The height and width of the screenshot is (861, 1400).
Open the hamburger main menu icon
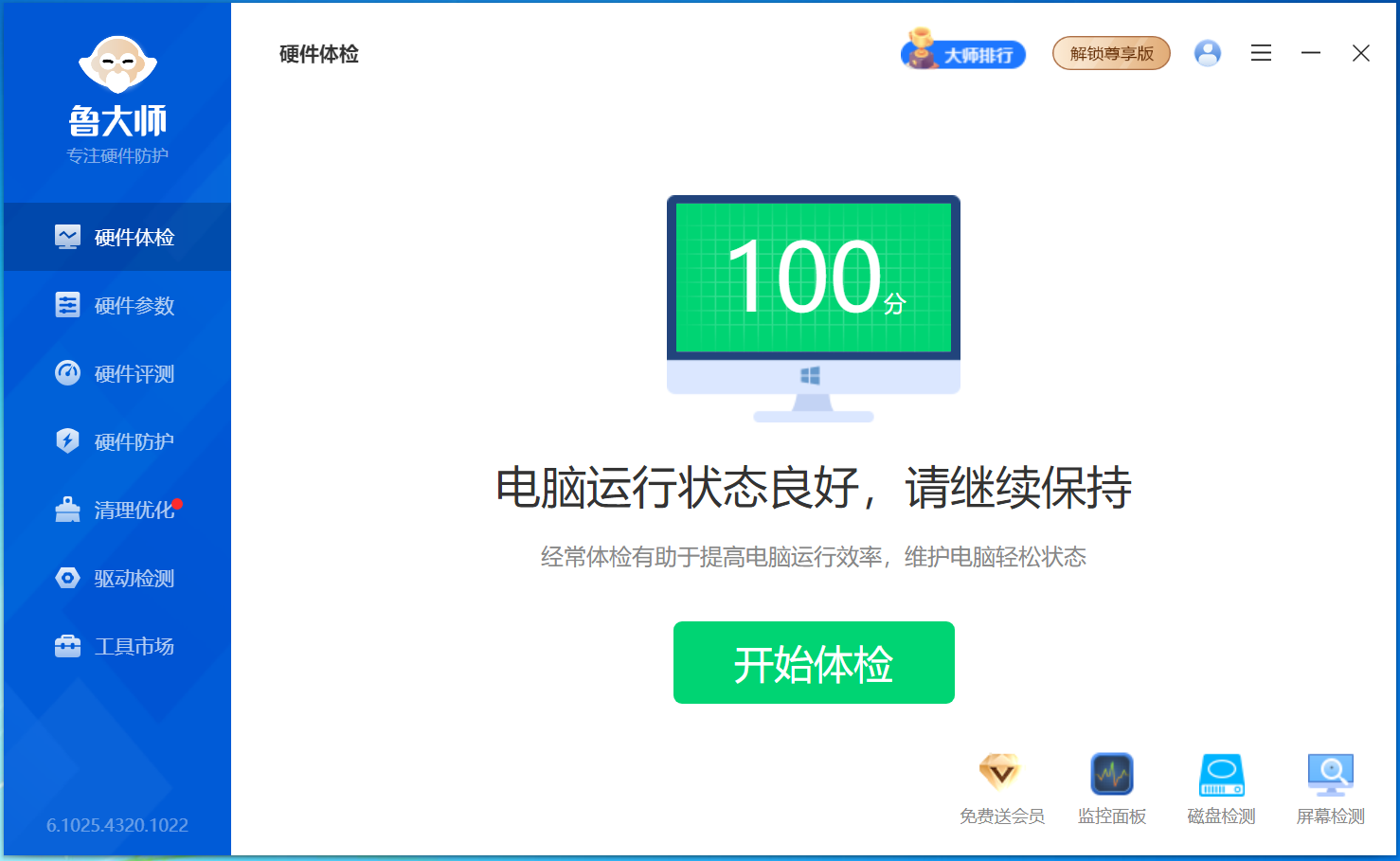(x=1261, y=53)
